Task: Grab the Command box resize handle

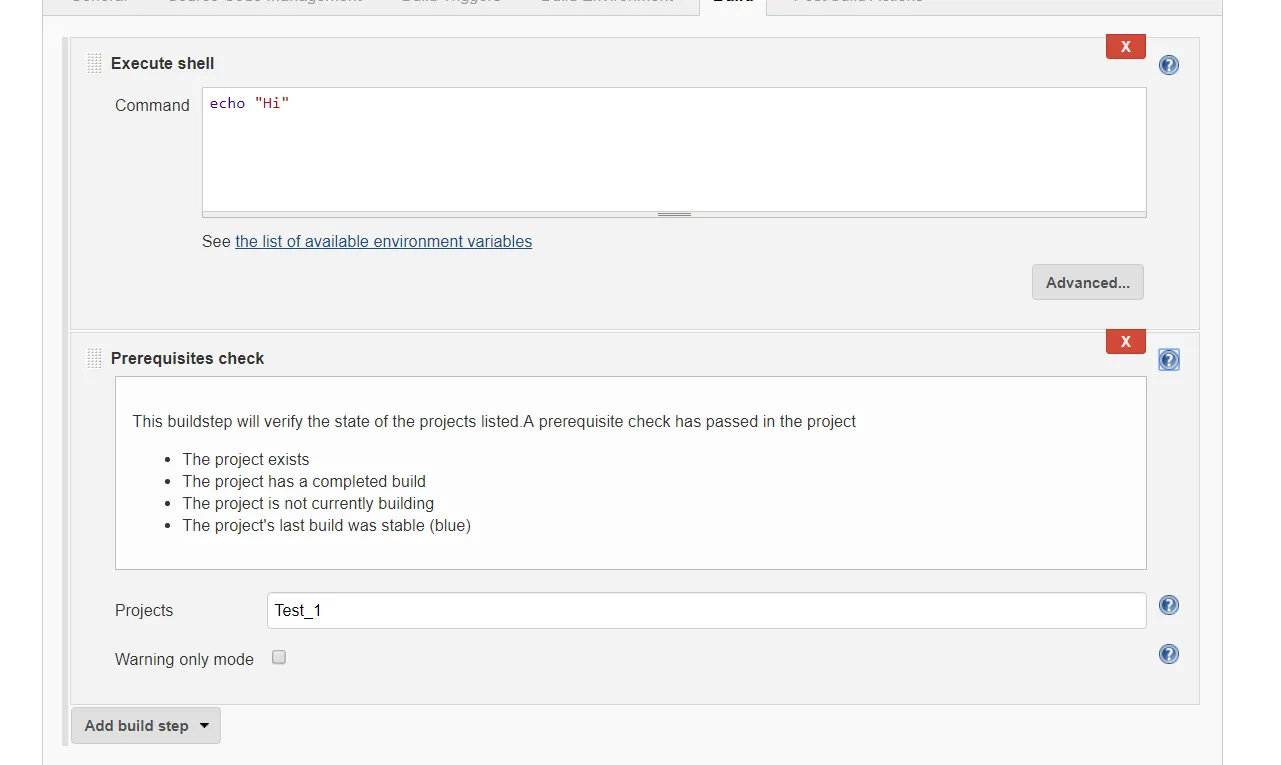Action: [674, 214]
